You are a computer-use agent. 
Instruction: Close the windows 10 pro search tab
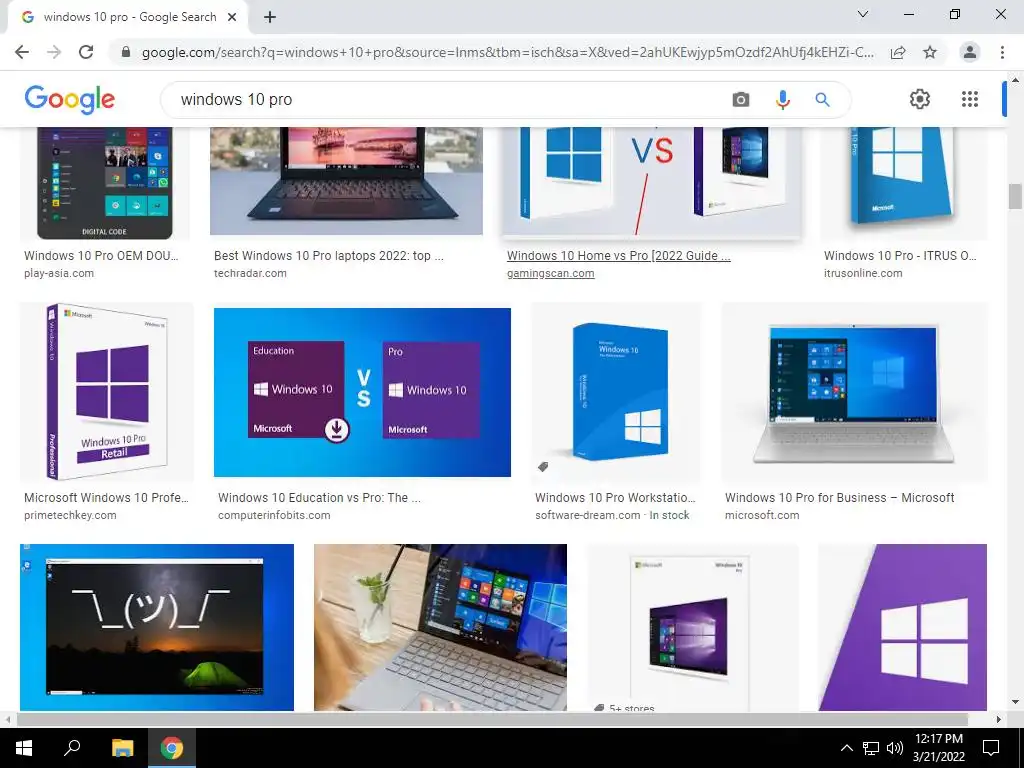232,17
